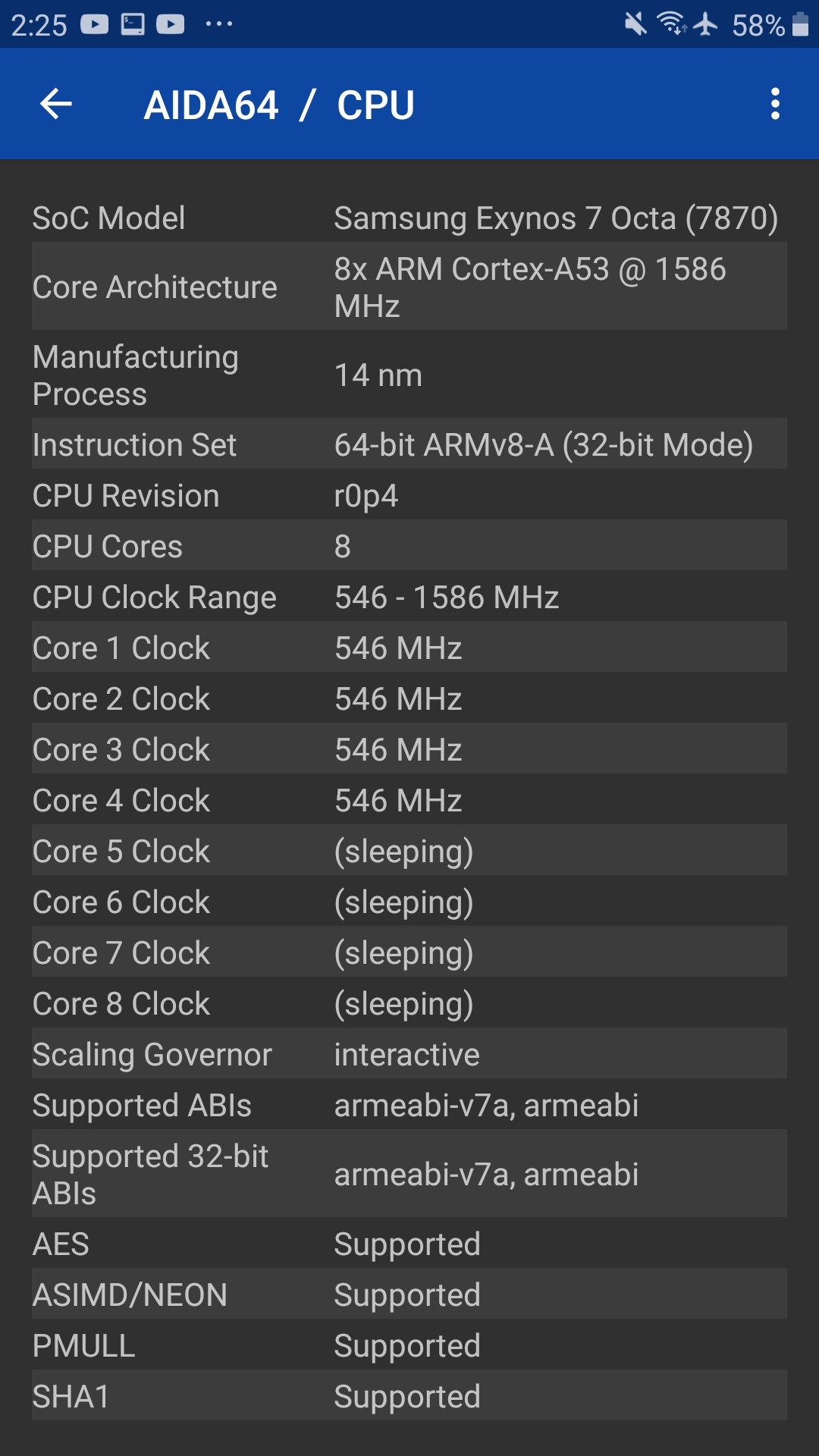Select the Supported ABIs row
The height and width of the screenshot is (1456, 819).
pos(409,1105)
